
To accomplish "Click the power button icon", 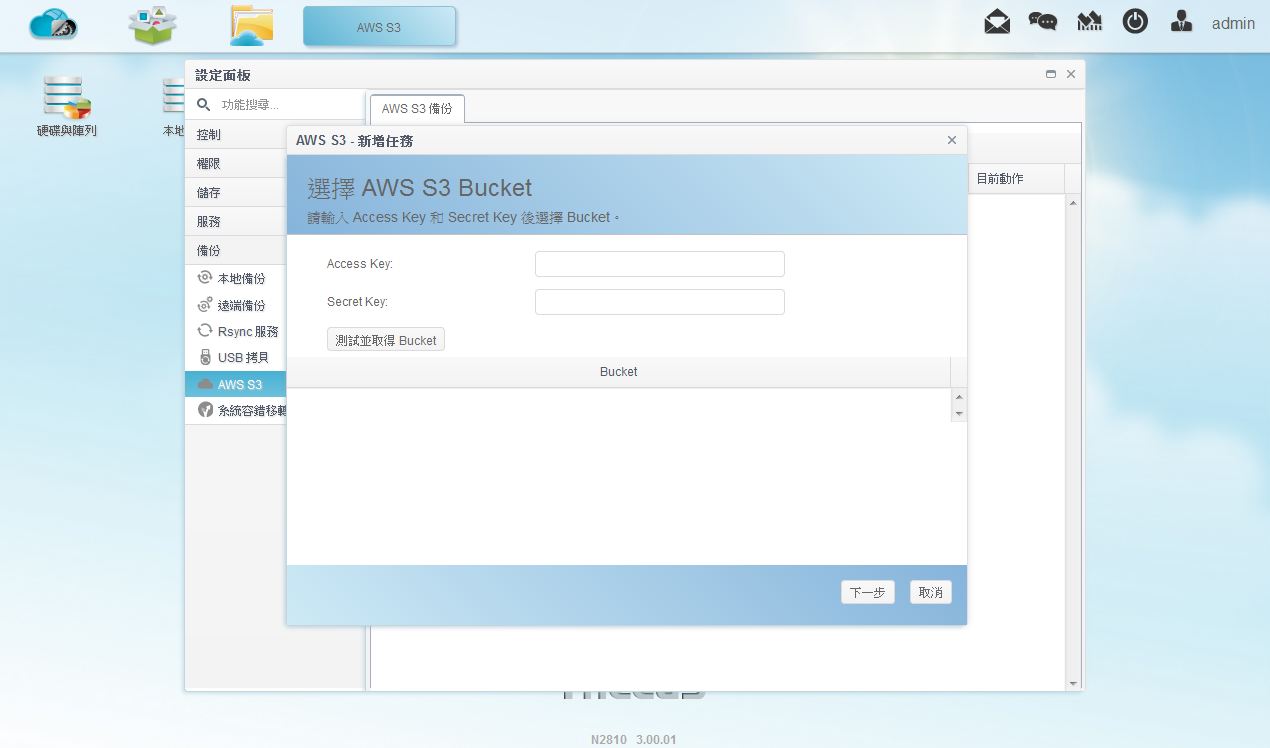I will (x=1135, y=22).
